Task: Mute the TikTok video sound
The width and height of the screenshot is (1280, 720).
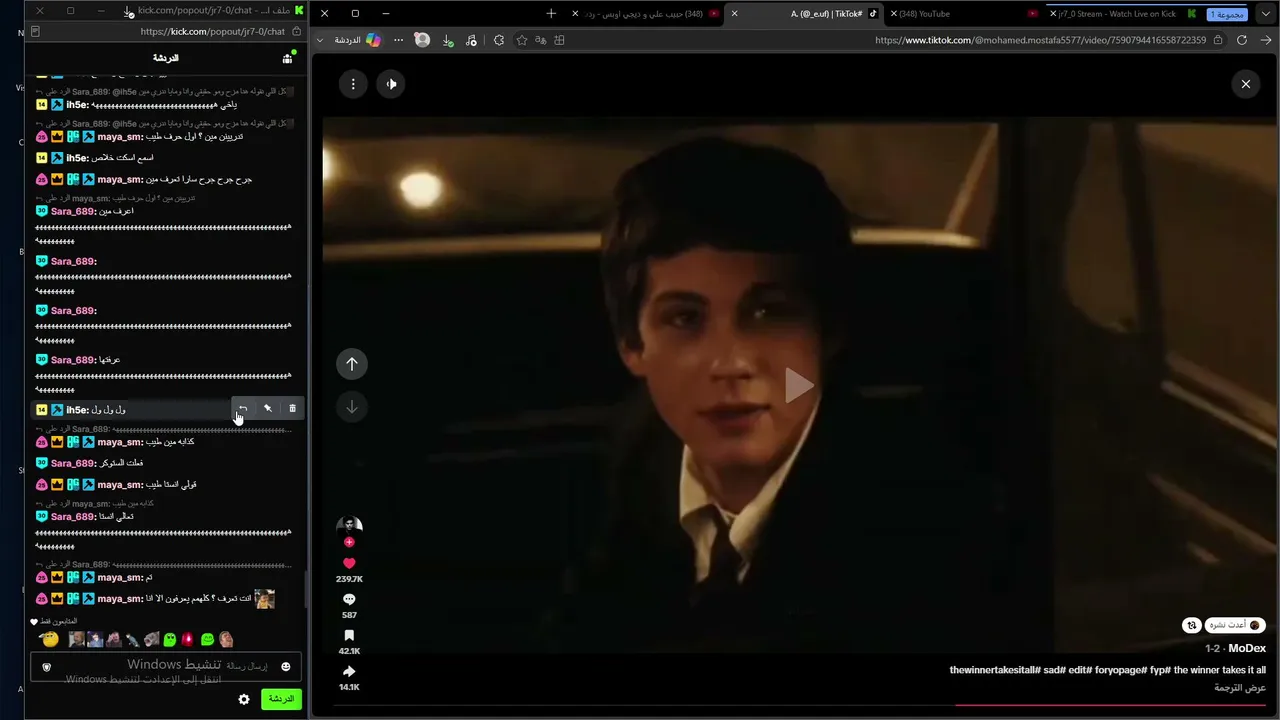Action: click(x=391, y=84)
